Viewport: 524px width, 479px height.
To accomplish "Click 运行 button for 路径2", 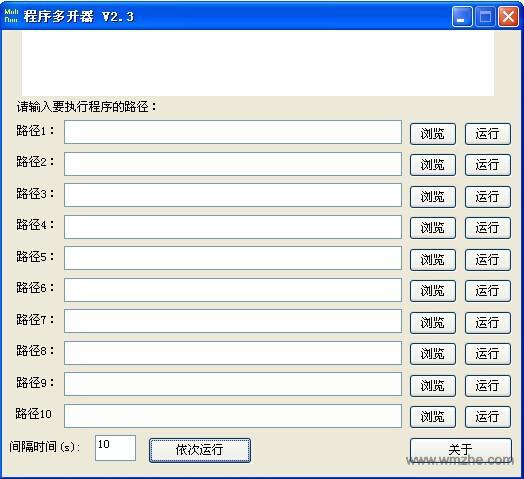I will tap(488, 165).
